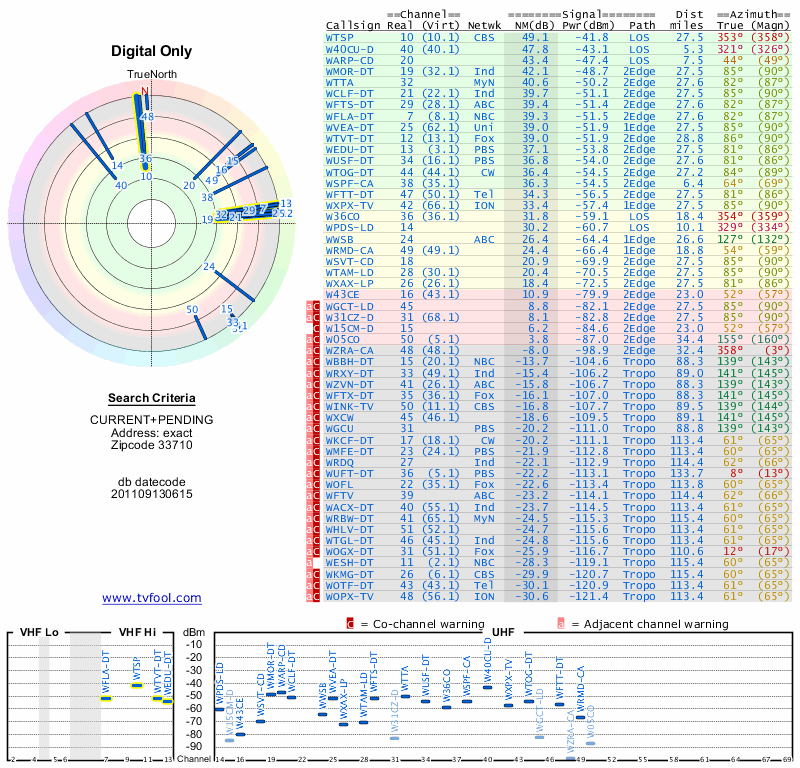
Task: Select the WEDU-DT callsign in the table
Action: (349, 149)
